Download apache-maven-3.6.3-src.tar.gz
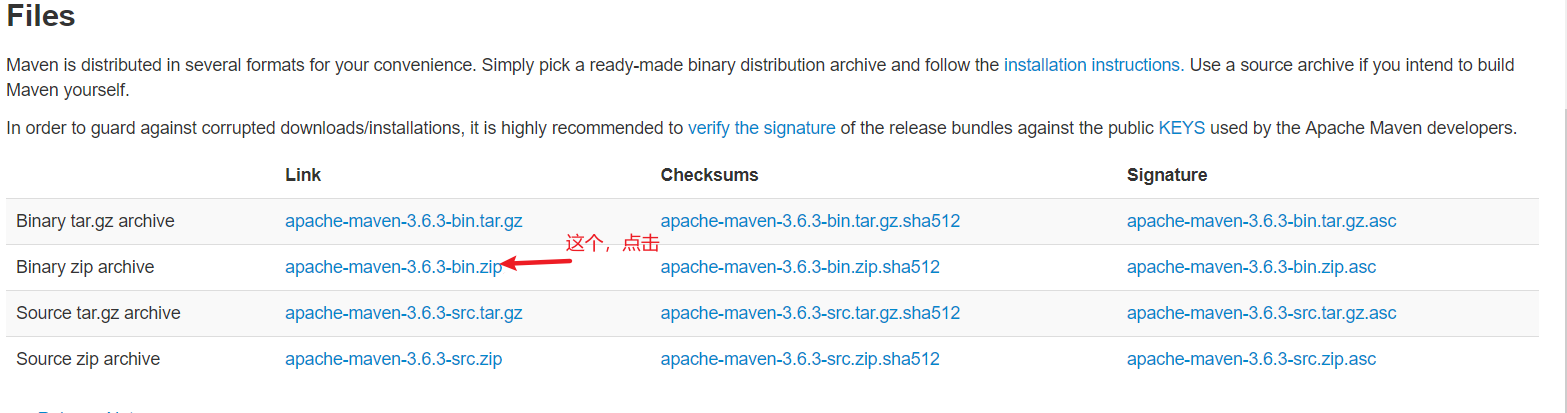This screenshot has height=413, width=1567. 404,313
